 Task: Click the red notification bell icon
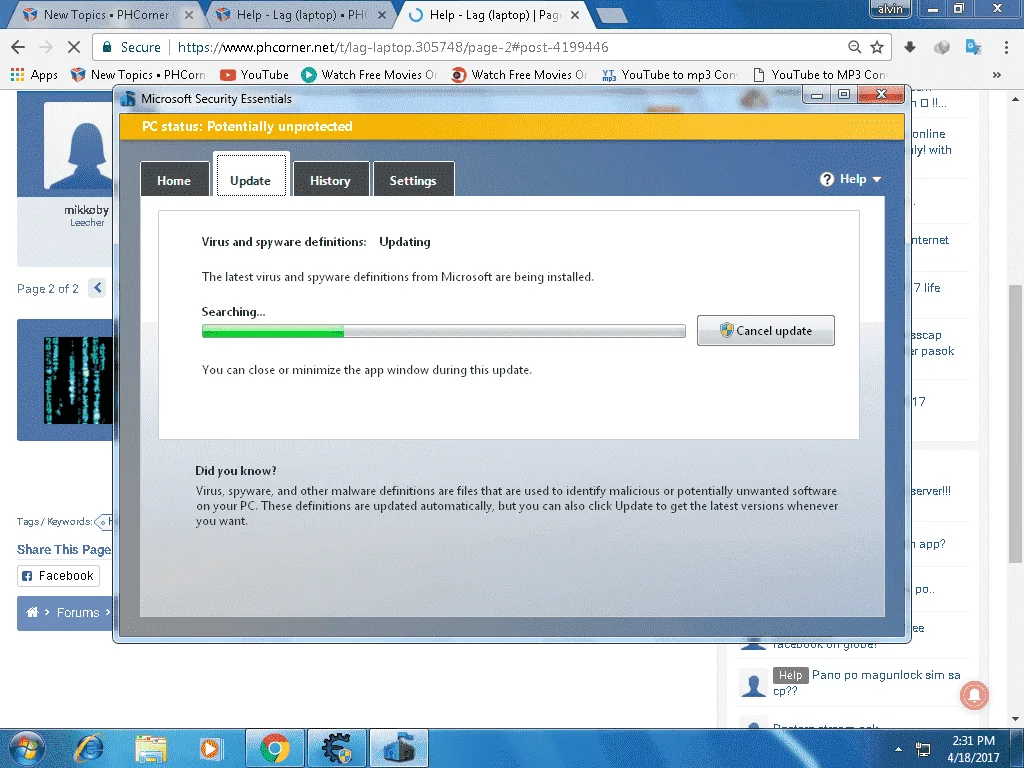click(x=974, y=695)
